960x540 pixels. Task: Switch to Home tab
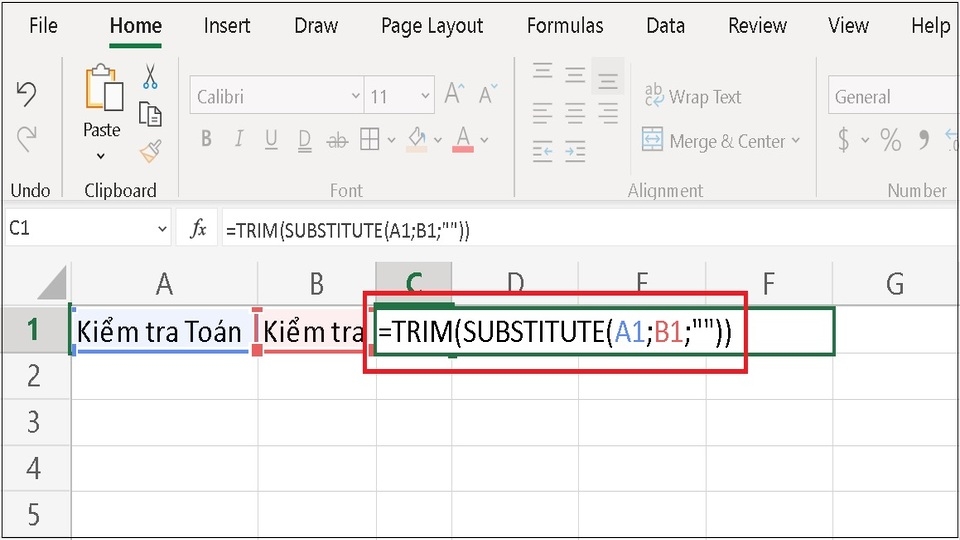(x=135, y=26)
